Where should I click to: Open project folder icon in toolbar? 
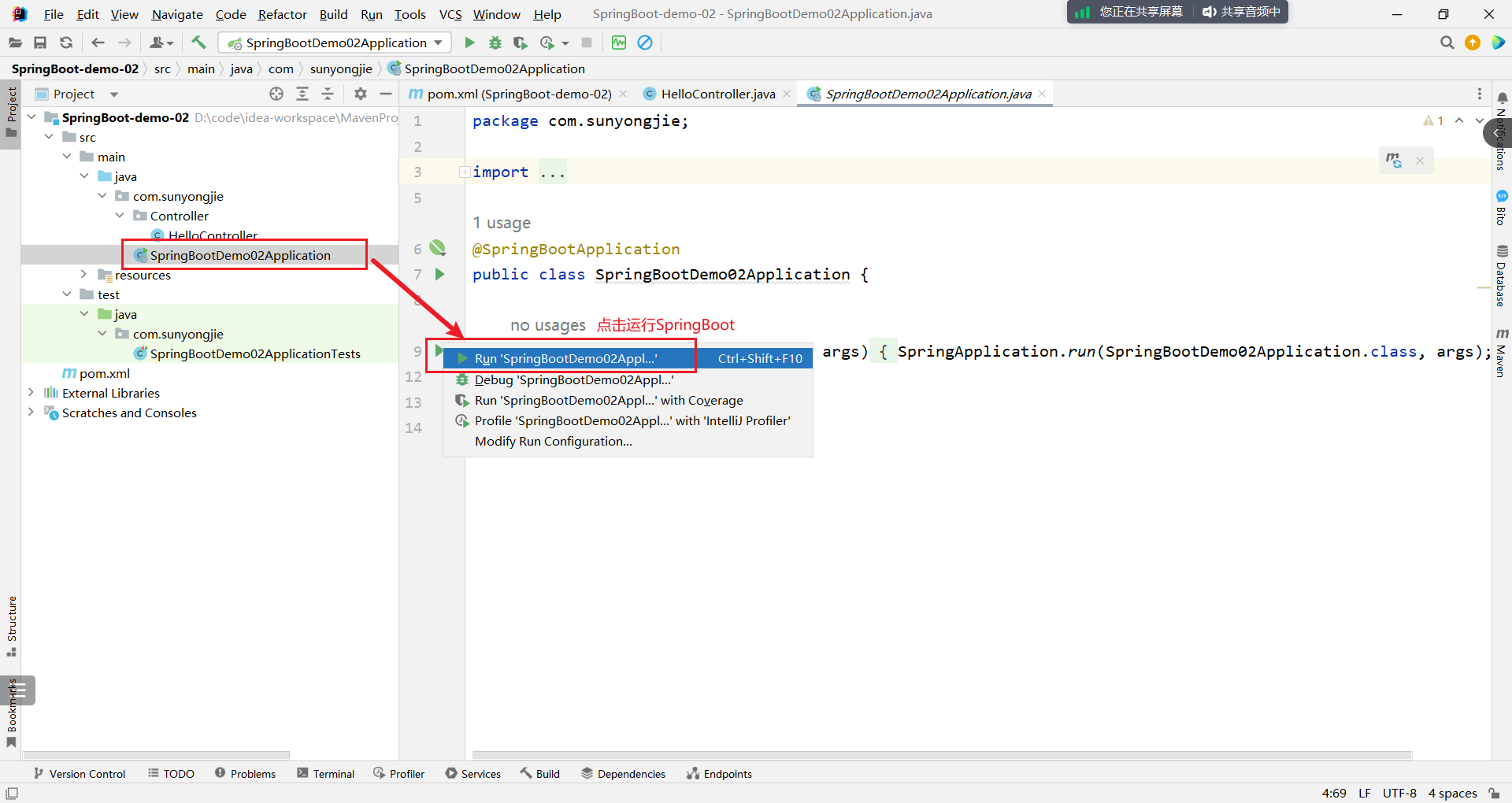click(x=15, y=43)
